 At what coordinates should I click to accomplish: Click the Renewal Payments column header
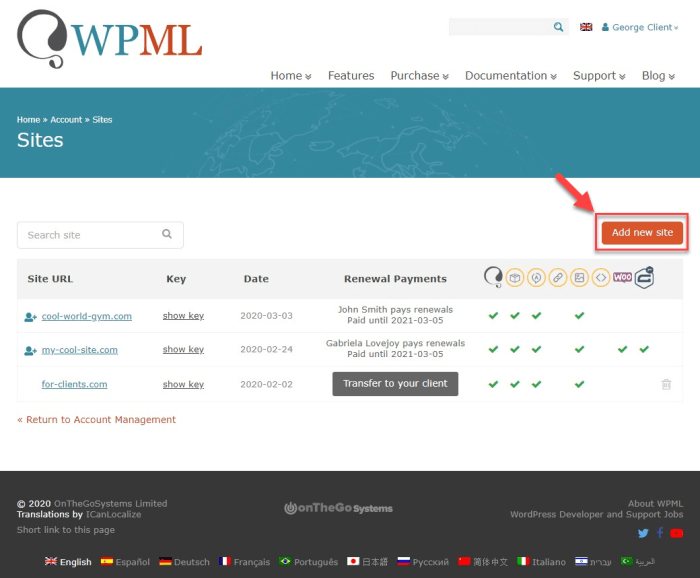click(395, 279)
